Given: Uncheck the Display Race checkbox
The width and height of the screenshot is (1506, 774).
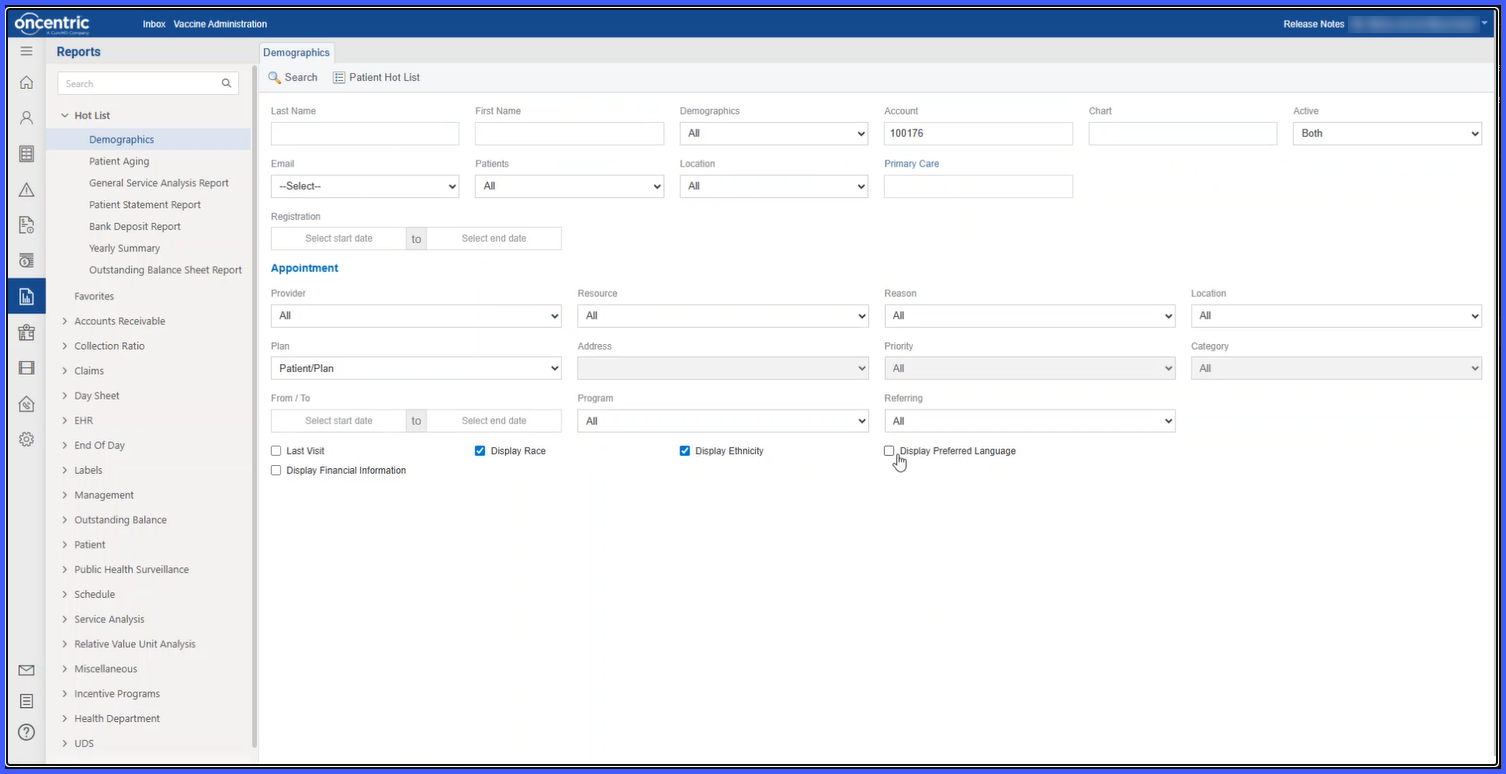Looking at the screenshot, I should point(480,451).
